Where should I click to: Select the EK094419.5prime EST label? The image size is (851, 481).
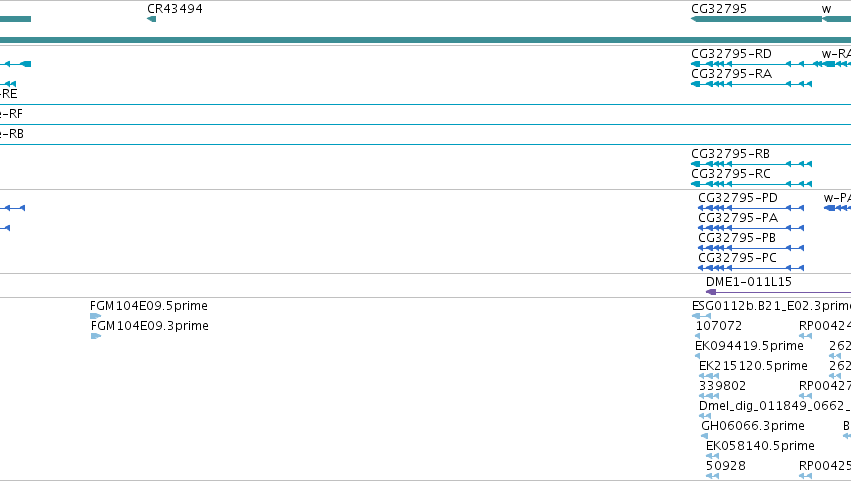(x=749, y=346)
